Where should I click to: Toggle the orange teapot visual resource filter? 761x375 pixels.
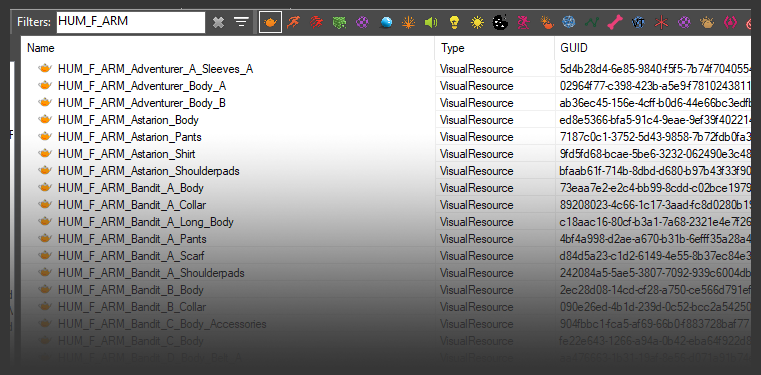(270, 22)
